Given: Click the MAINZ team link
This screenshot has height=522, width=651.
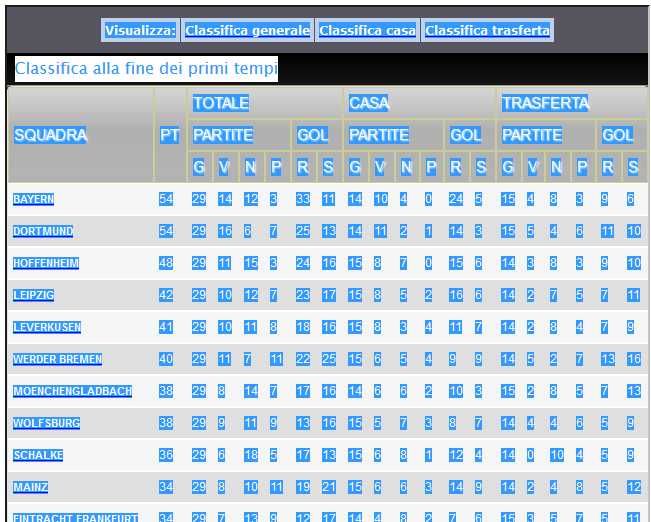Looking at the screenshot, I should [30, 487].
